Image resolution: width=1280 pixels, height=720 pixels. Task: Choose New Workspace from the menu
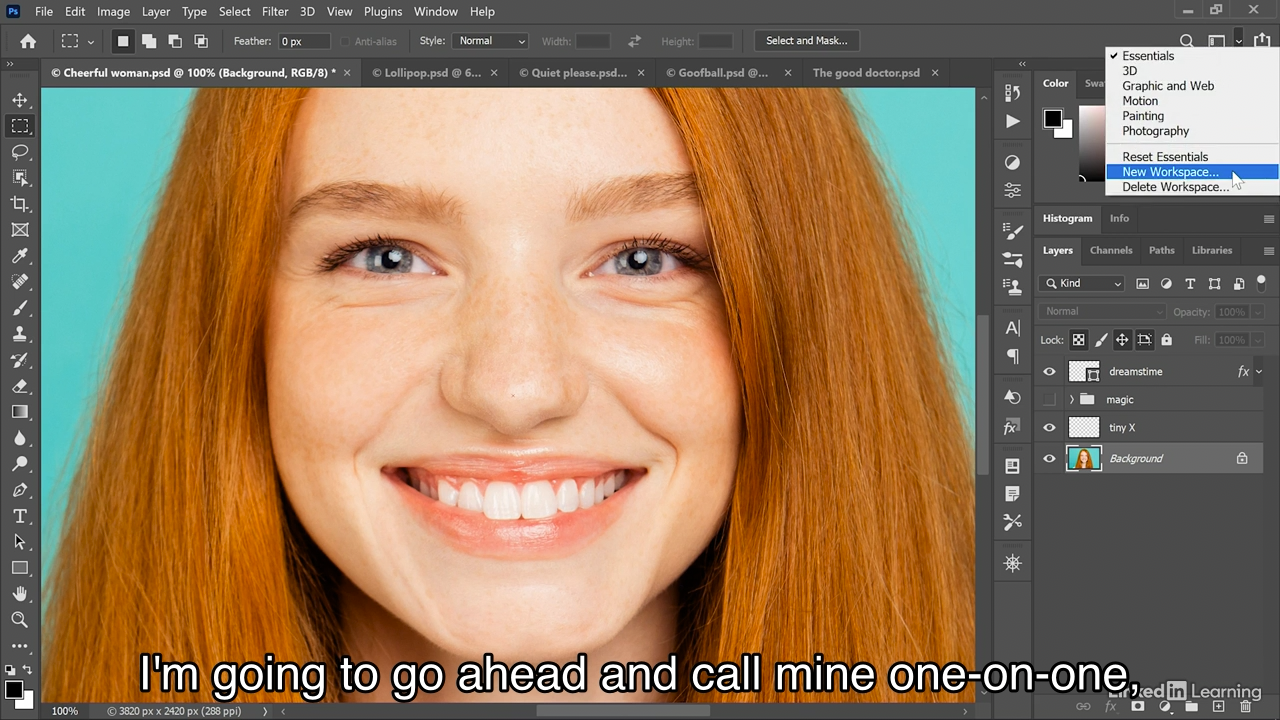[x=1170, y=172]
